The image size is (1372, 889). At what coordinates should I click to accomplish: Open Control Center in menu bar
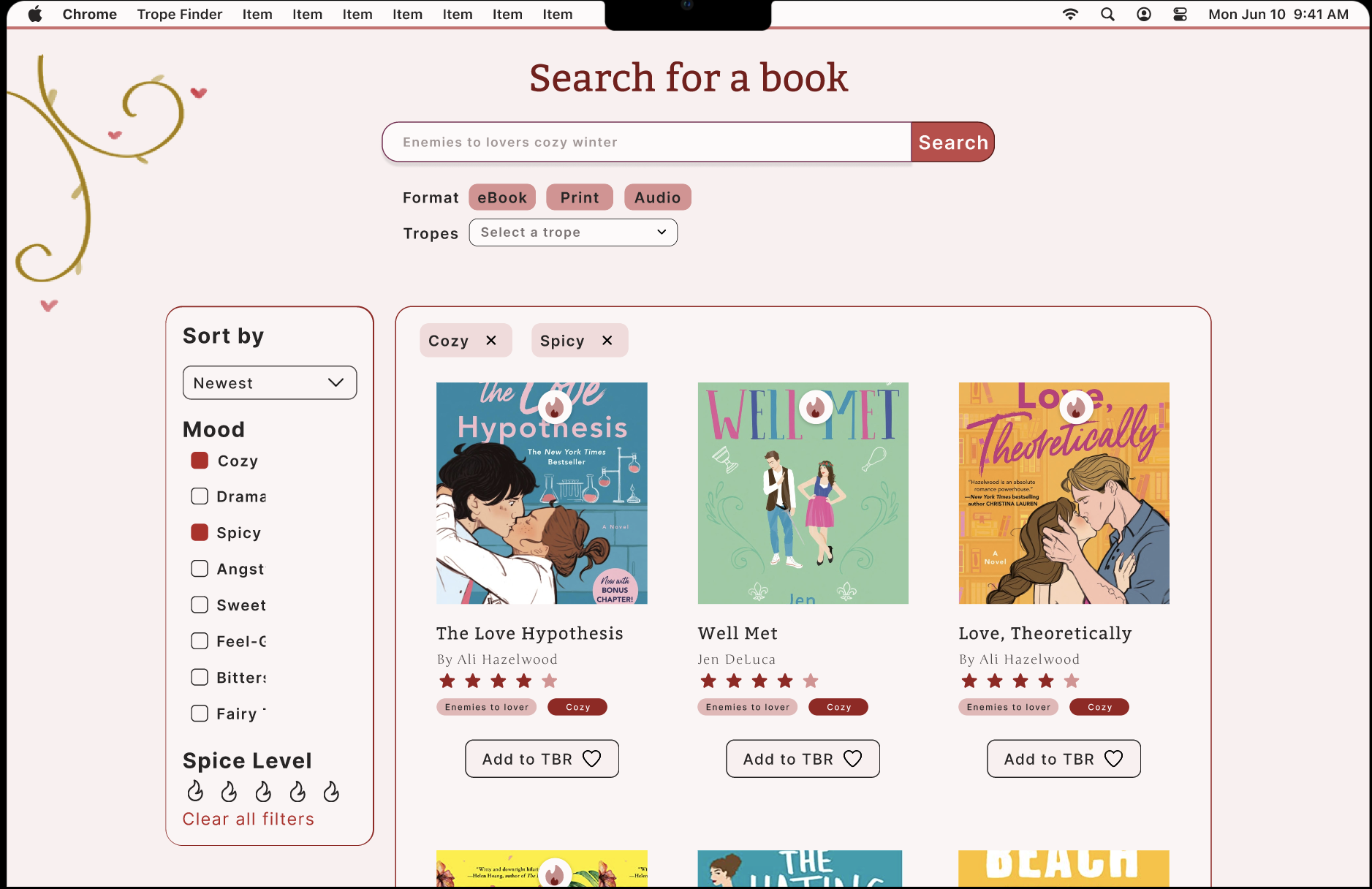1180,14
